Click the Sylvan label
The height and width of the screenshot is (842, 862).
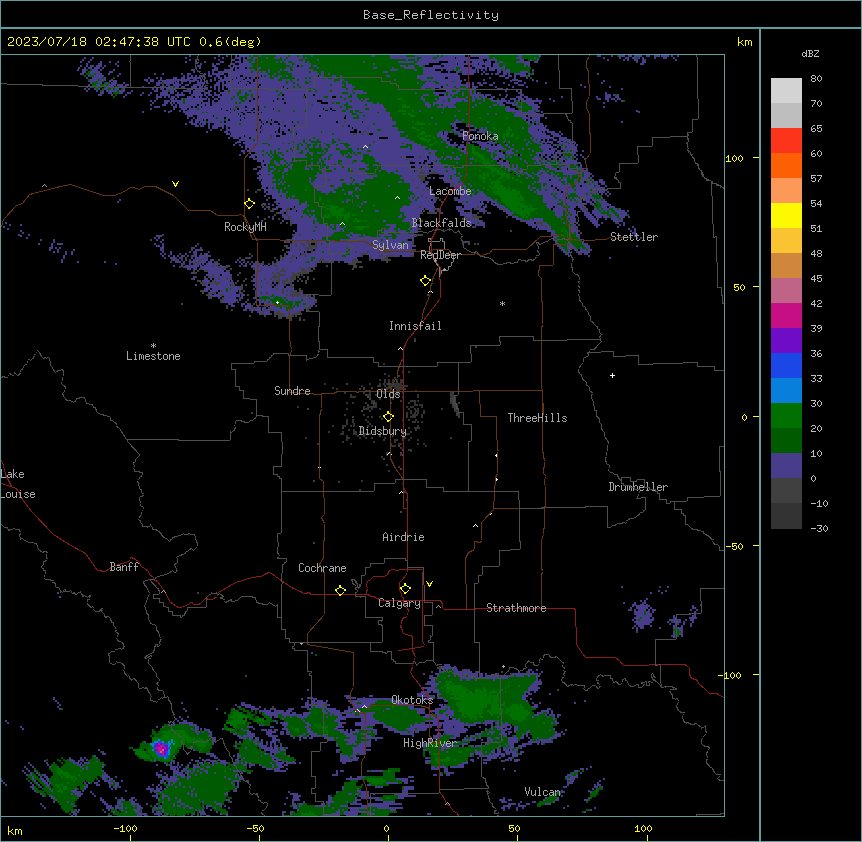390,245
